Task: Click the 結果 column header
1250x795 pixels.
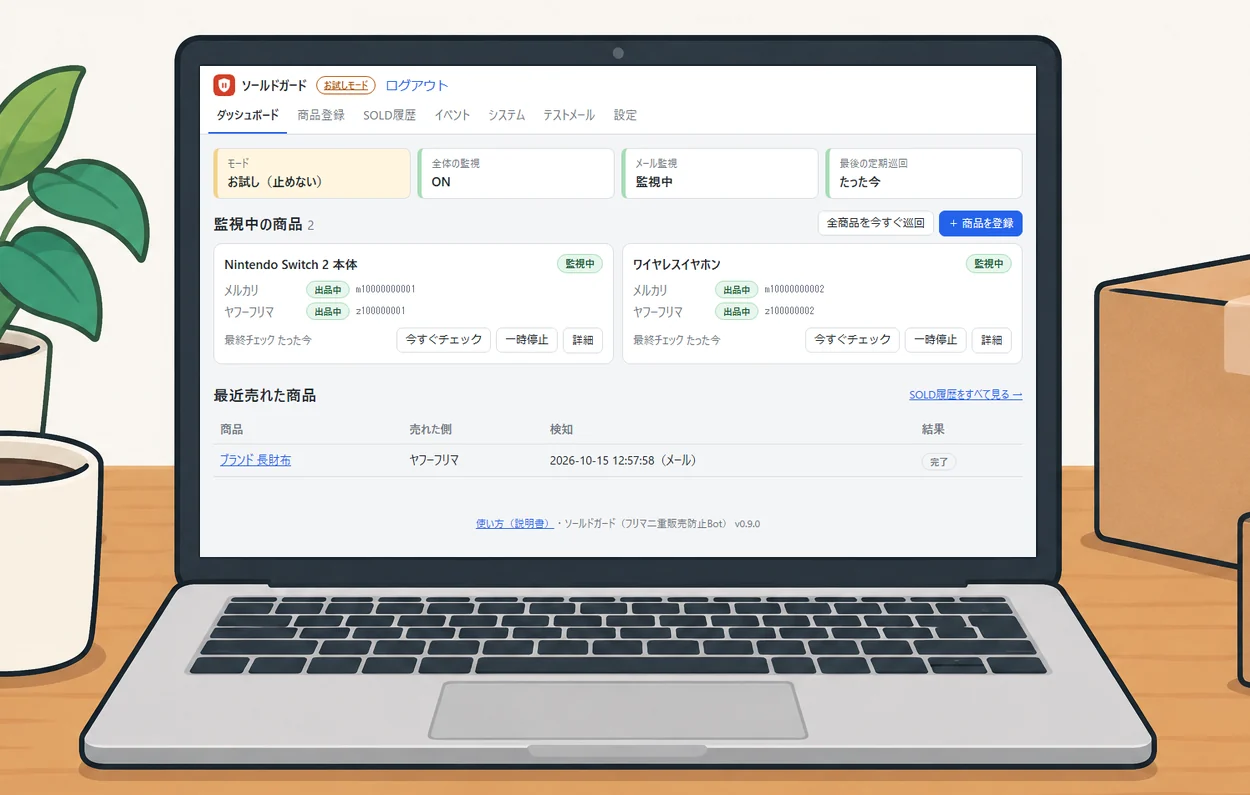Action: coord(934,429)
